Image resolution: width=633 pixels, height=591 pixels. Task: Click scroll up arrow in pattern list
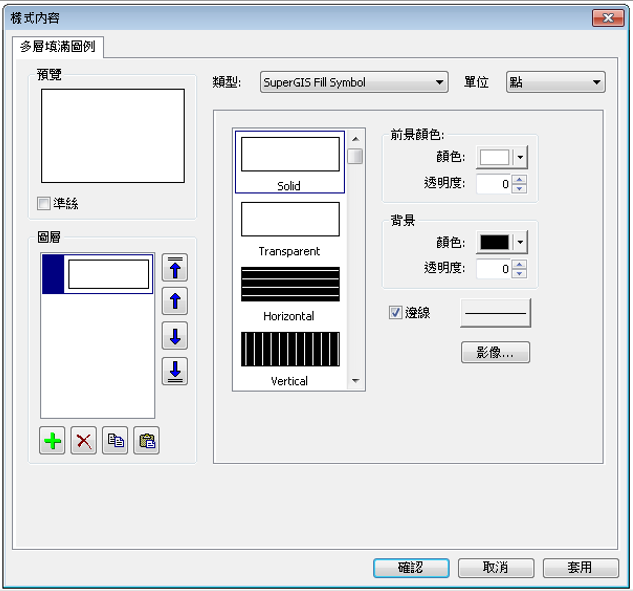coord(355,139)
